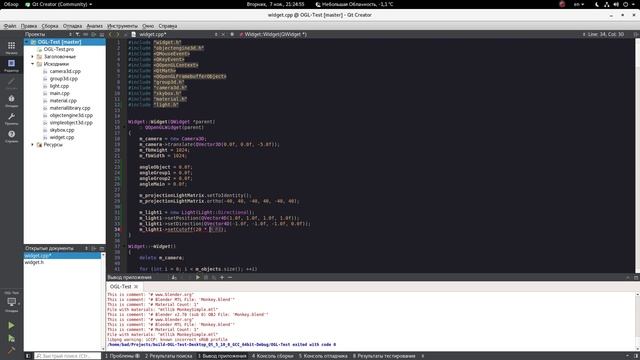640x360 pixels.
Task: Open the 5 Консоль отладчика output pane
Action: [323, 356]
